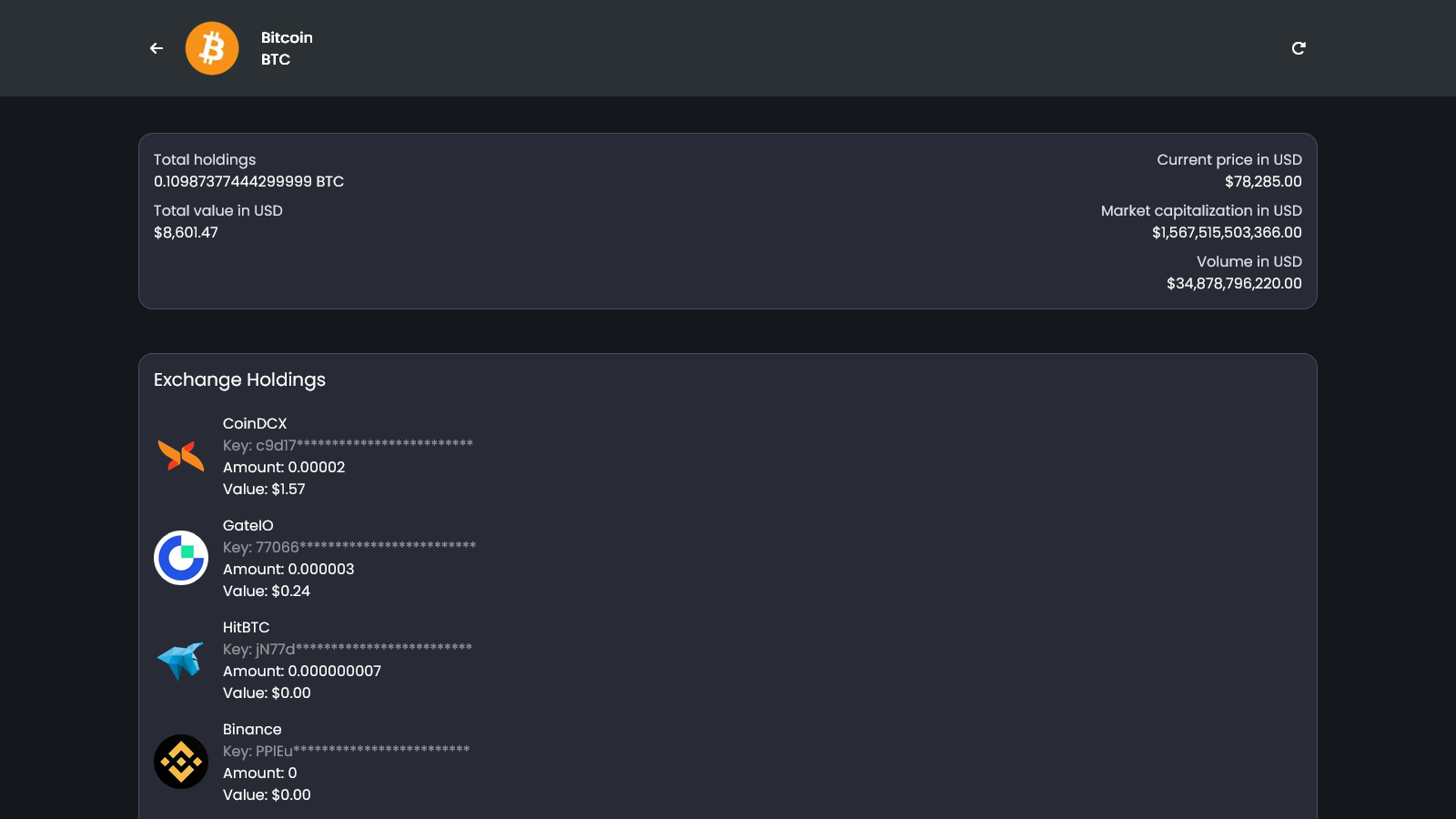Select the Bitcoin title text
1456x819 pixels.
(287, 37)
